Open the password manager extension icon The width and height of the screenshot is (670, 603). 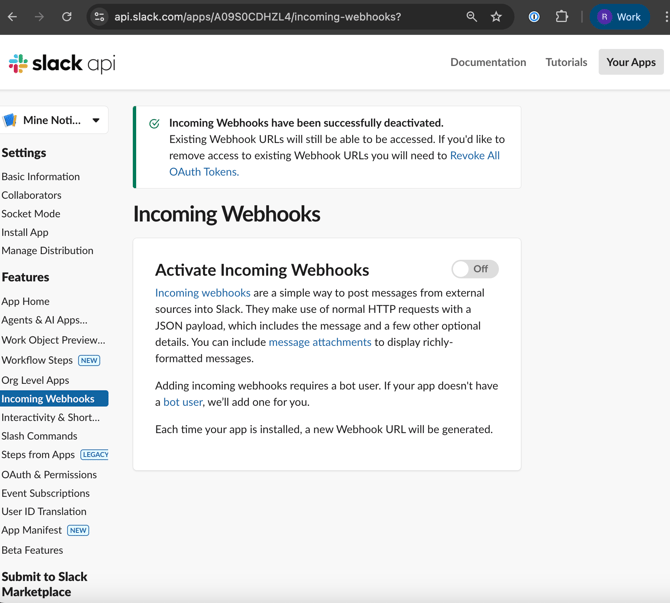point(534,17)
